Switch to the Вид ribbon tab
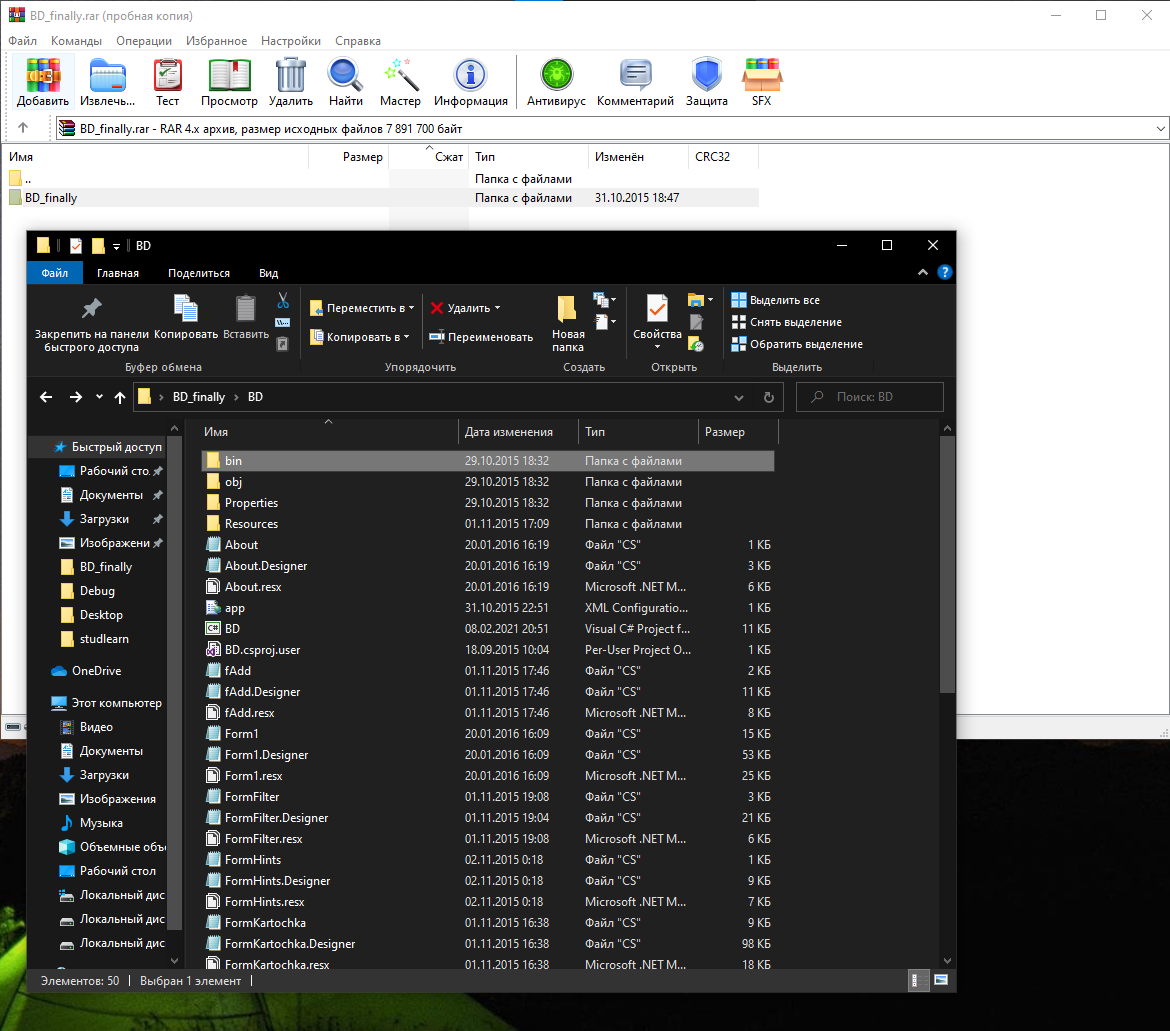 click(268, 273)
